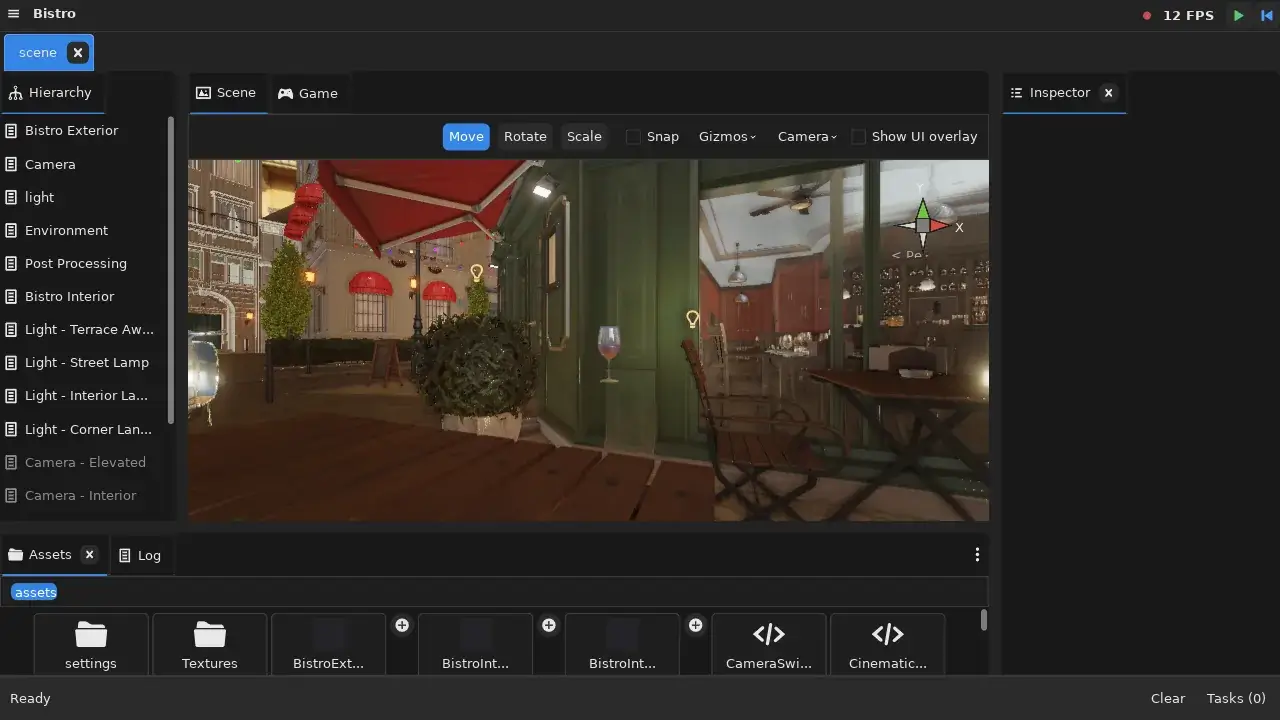Close the Assets panel
The image size is (1280, 720).
coord(89,555)
